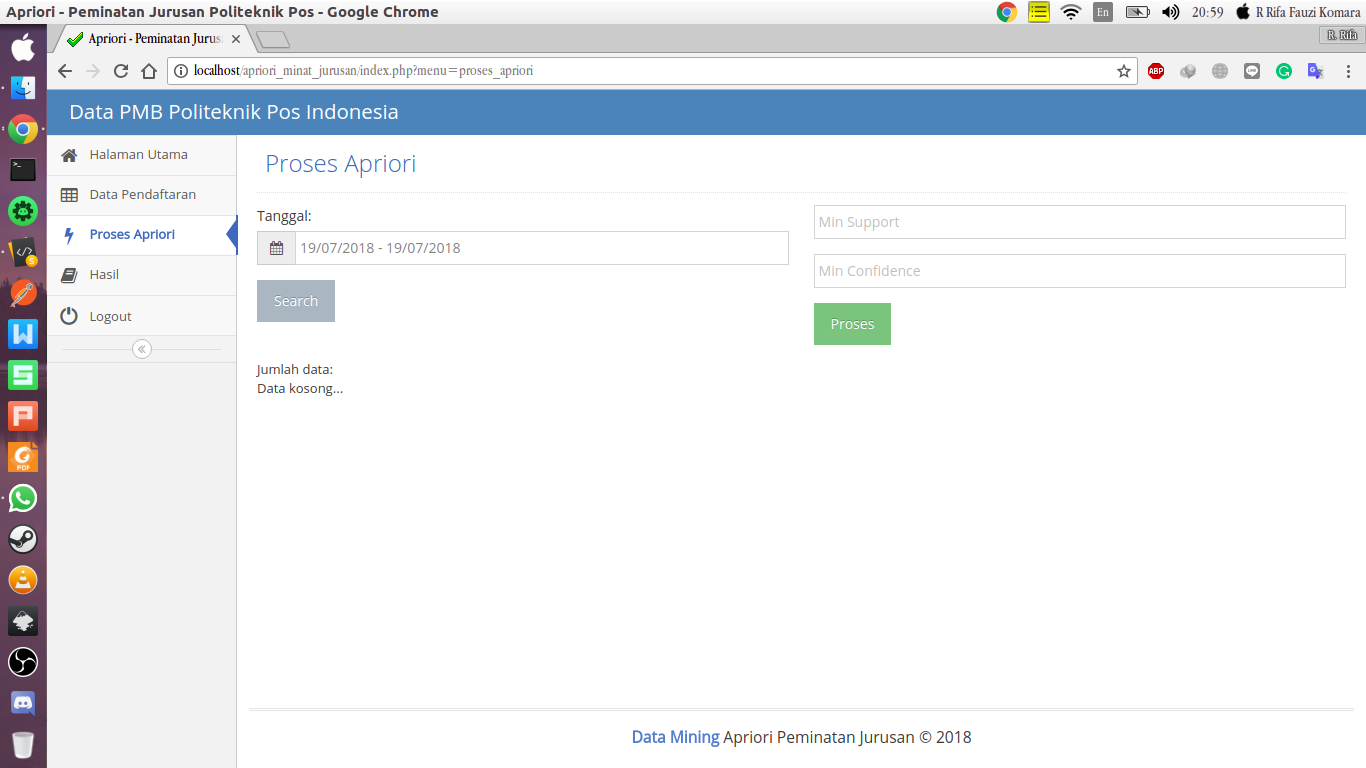Click the 20:59 clock
Image resolution: width=1366 pixels, height=768 pixels.
pos(1208,12)
